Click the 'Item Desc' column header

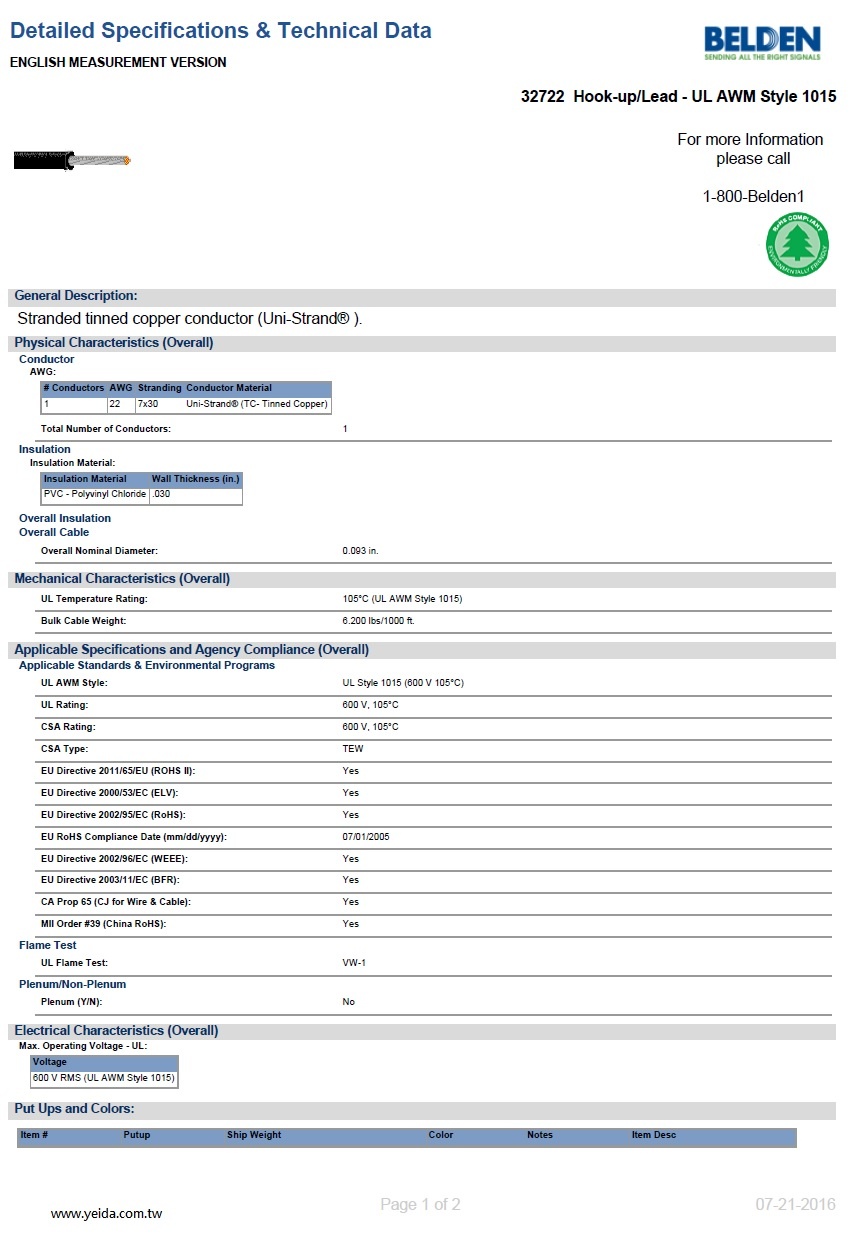click(x=654, y=1135)
